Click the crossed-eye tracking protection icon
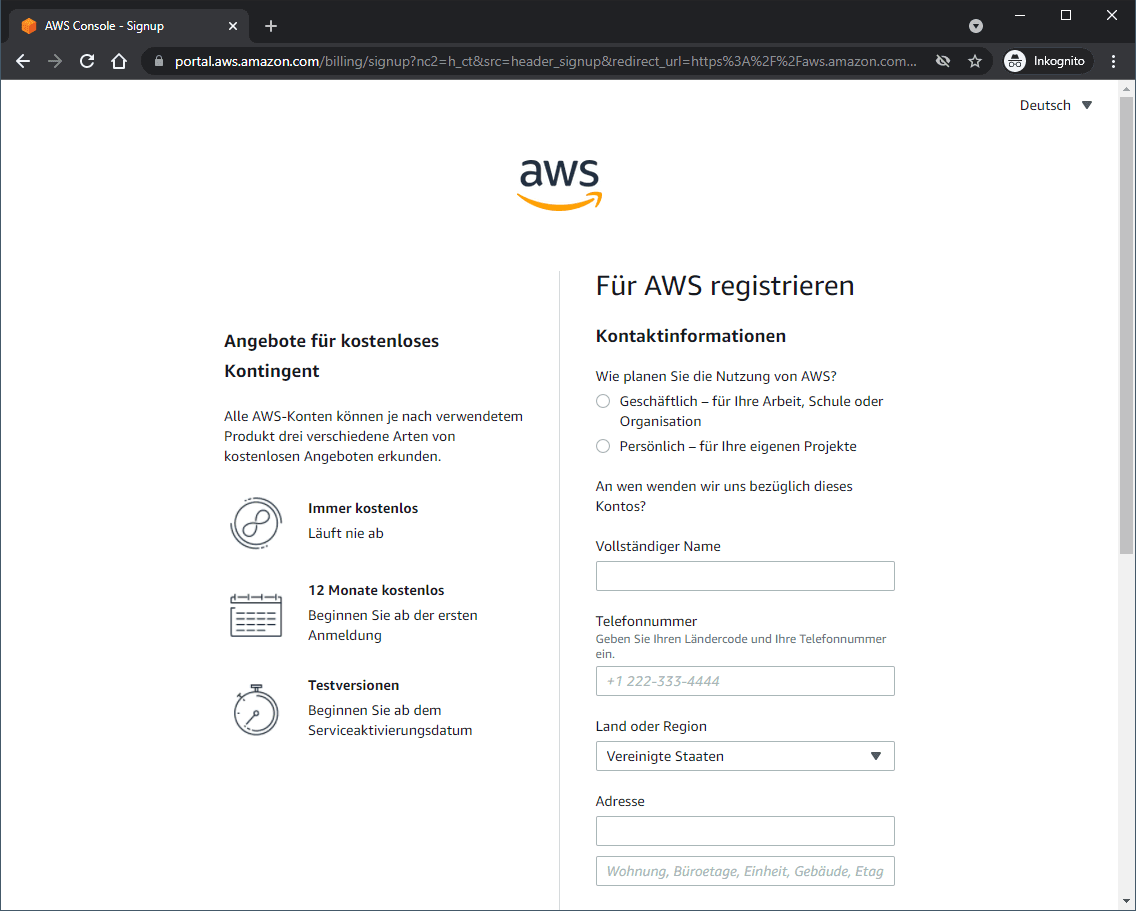 pos(942,61)
